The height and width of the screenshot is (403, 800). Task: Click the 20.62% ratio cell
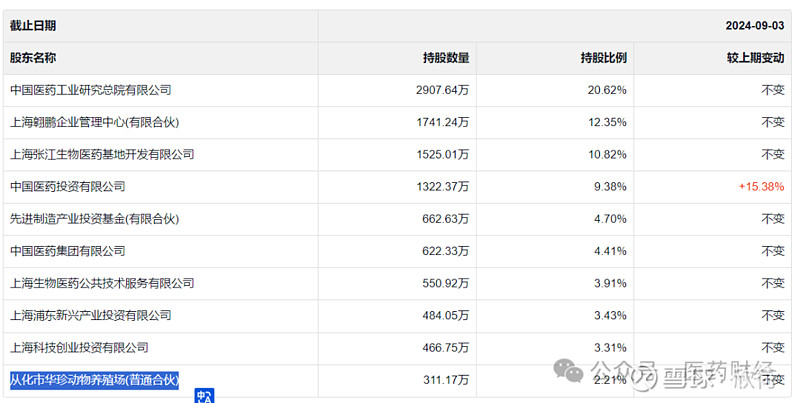coord(607,90)
